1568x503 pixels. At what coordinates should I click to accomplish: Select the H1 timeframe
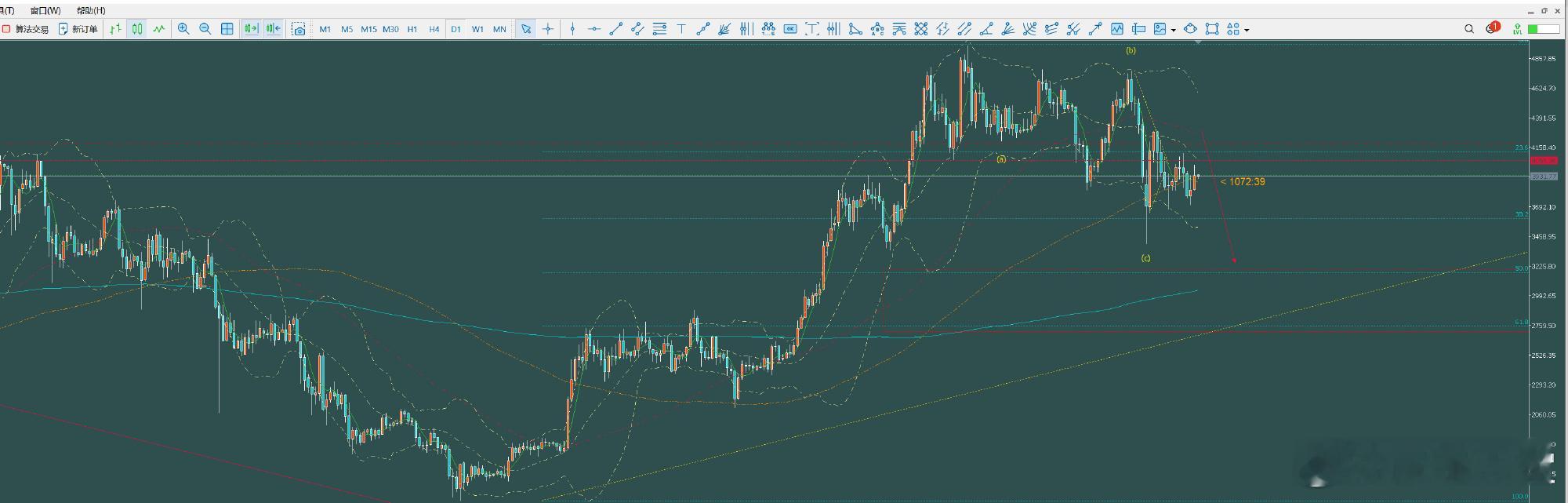tap(412, 29)
